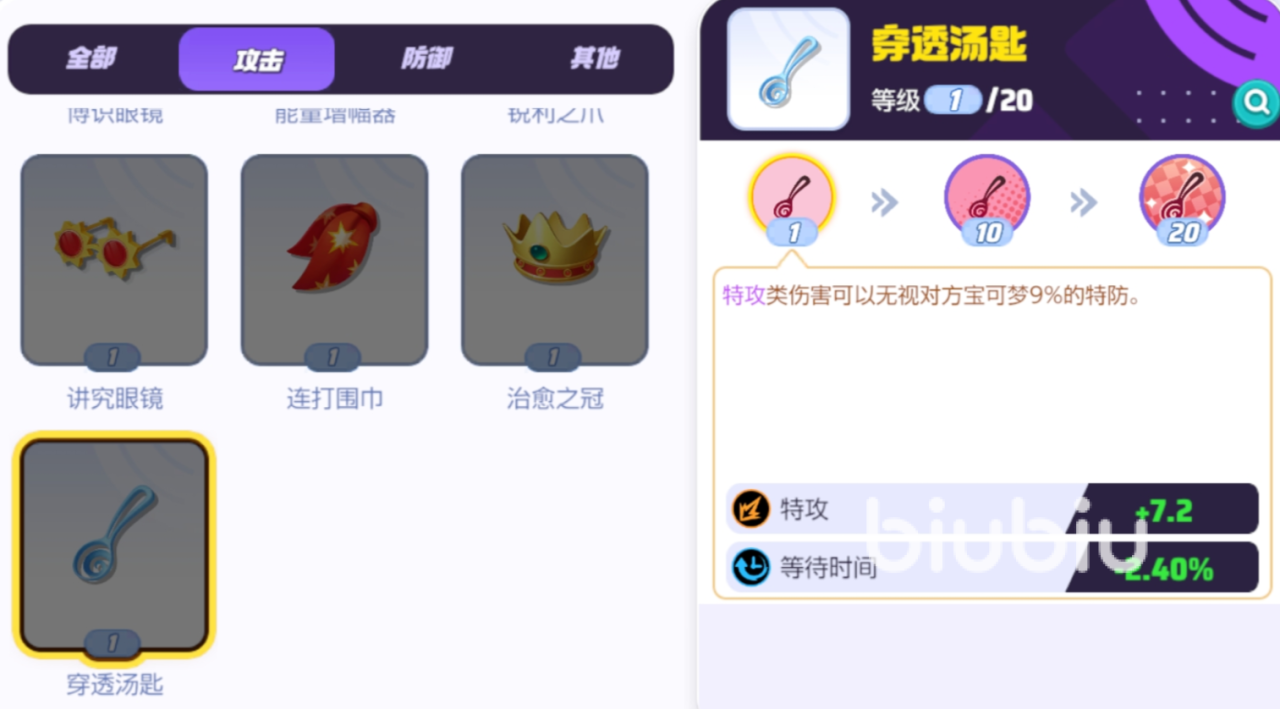Click the 穿透汤匙 item thumbnail in header
The image size is (1280, 709).
(788, 69)
